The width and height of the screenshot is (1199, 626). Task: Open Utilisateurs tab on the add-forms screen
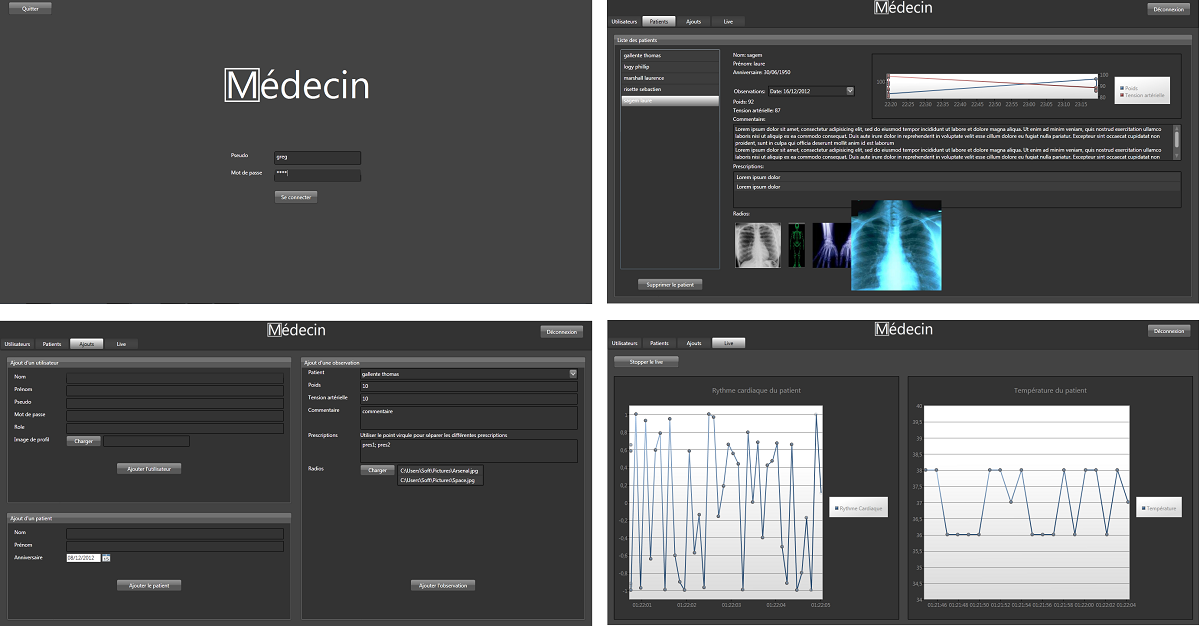pos(17,344)
